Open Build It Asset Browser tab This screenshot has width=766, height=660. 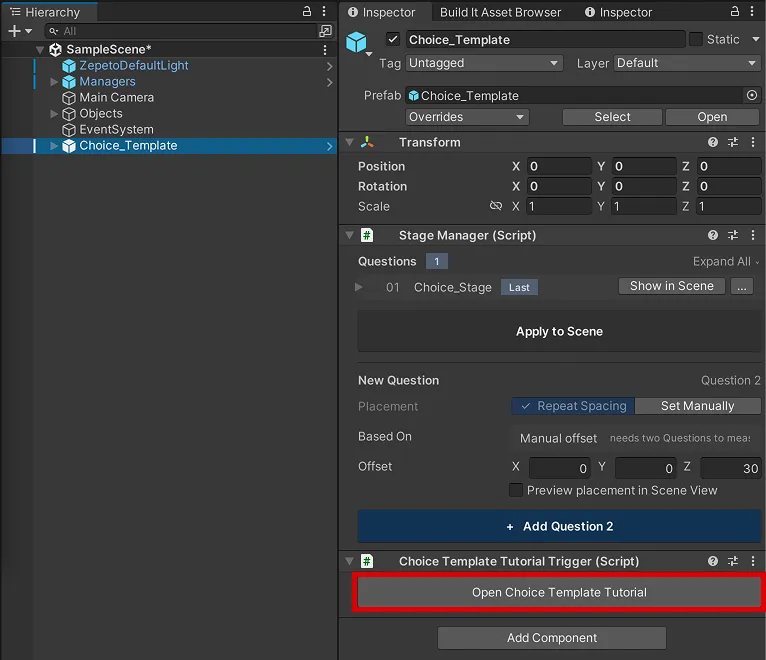point(500,12)
